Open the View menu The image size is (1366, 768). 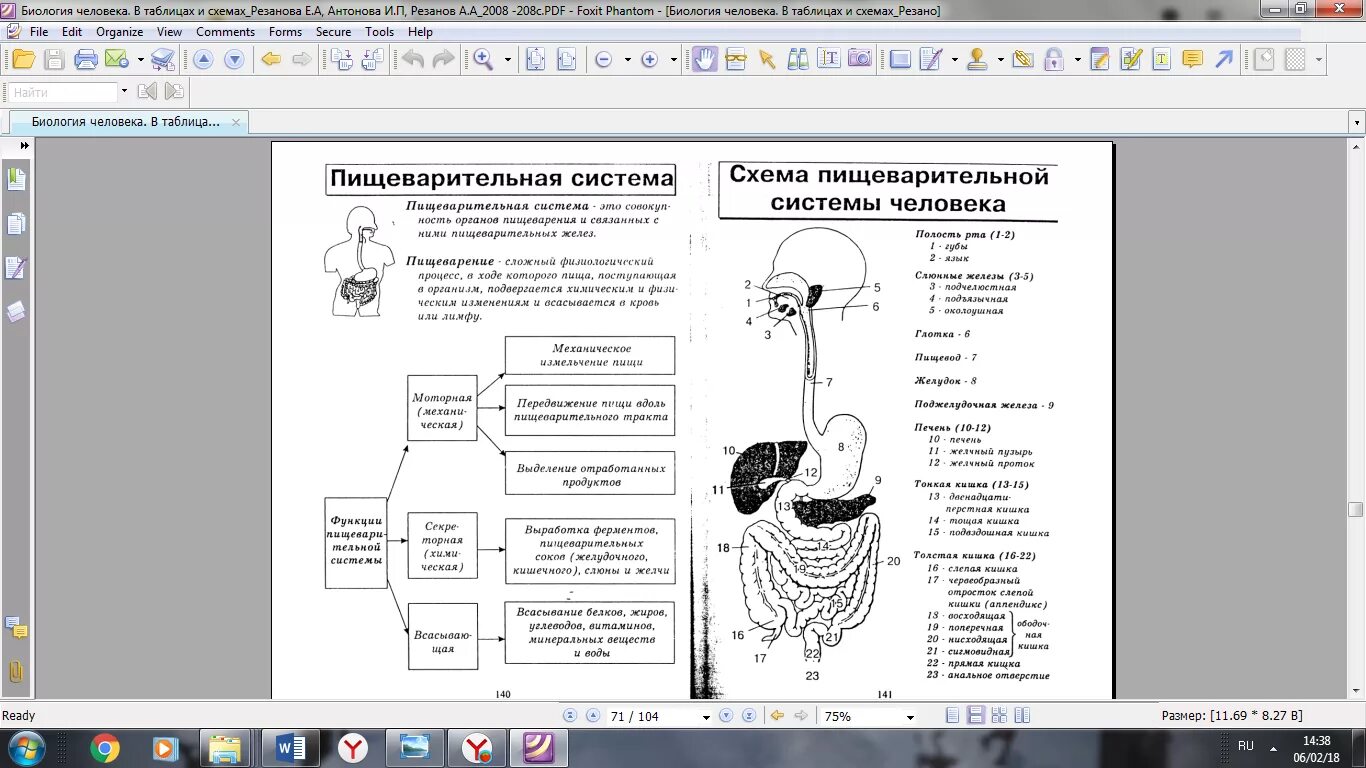(x=169, y=32)
